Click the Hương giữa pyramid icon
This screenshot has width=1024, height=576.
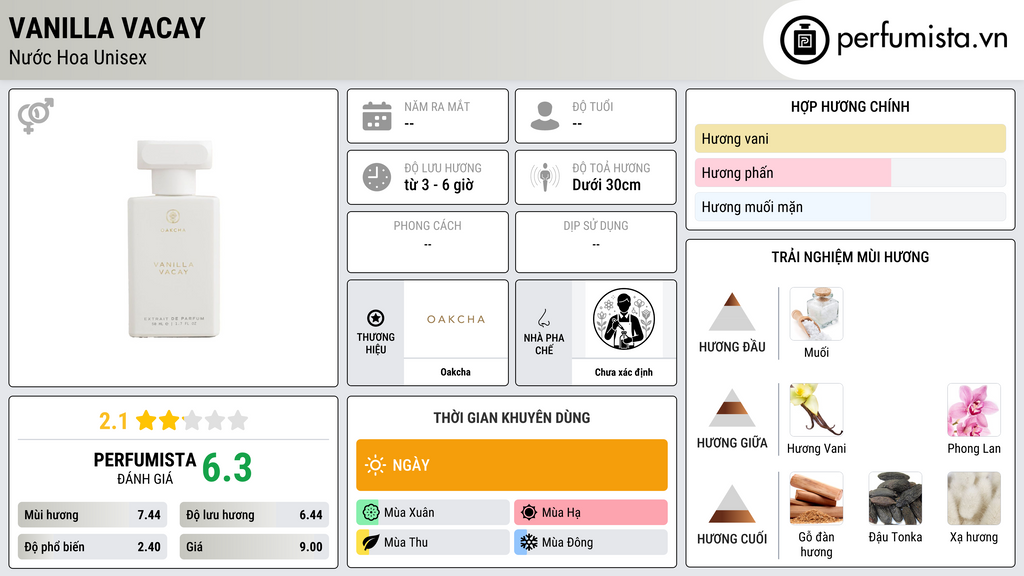tap(732, 408)
